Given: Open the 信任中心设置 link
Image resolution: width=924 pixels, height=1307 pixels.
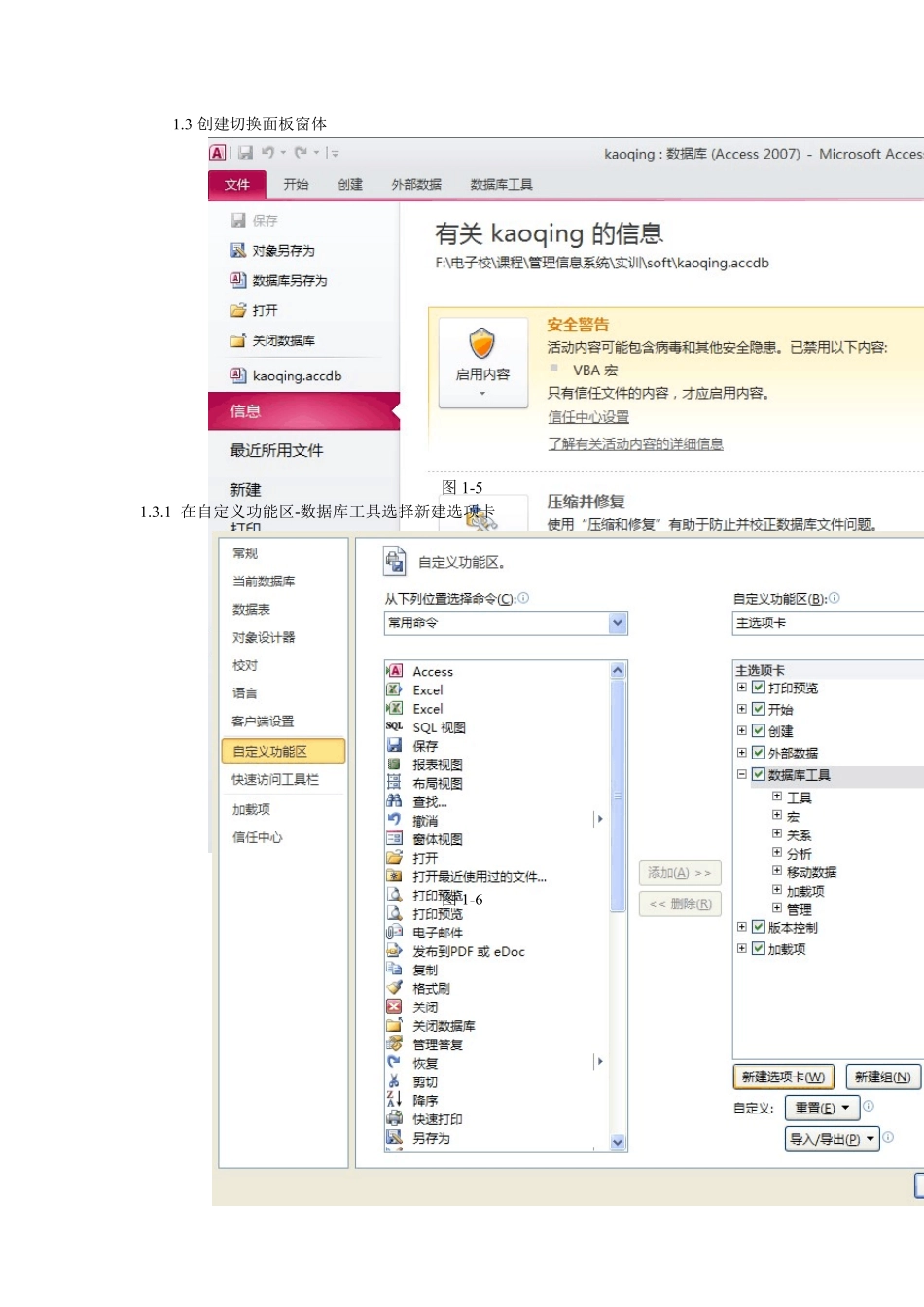Looking at the screenshot, I should coord(588,417).
